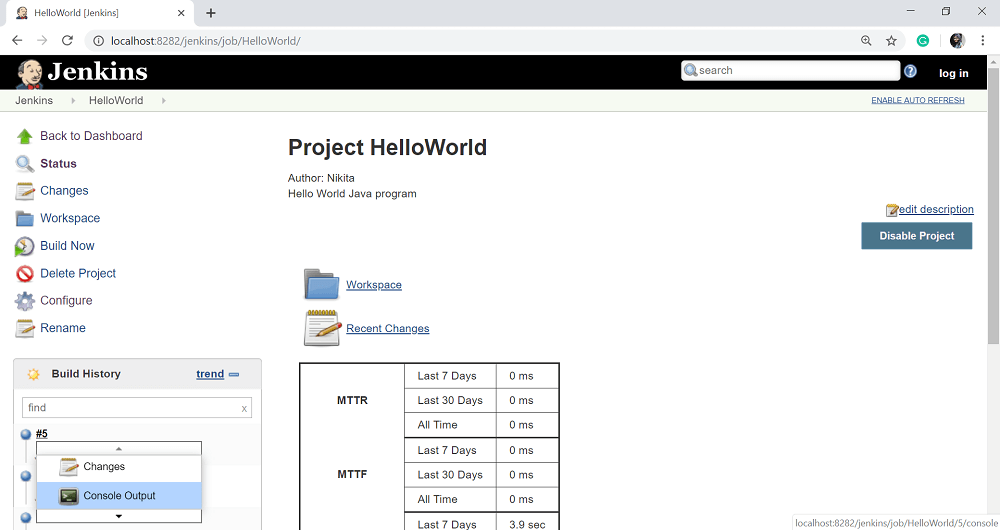Image resolution: width=1000 pixels, height=530 pixels.
Task: Click the Console Output terminal icon
Action: 68,496
